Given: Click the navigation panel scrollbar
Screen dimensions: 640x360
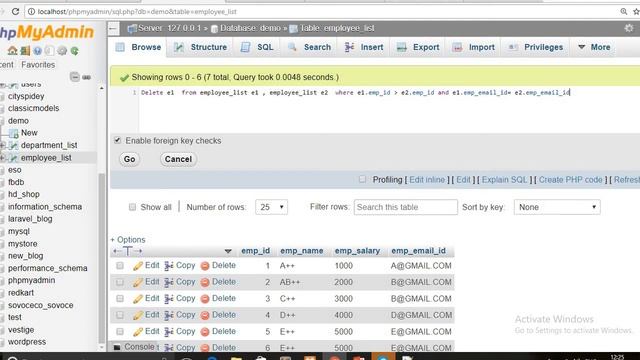Looking at the screenshot, I should 102,257.
